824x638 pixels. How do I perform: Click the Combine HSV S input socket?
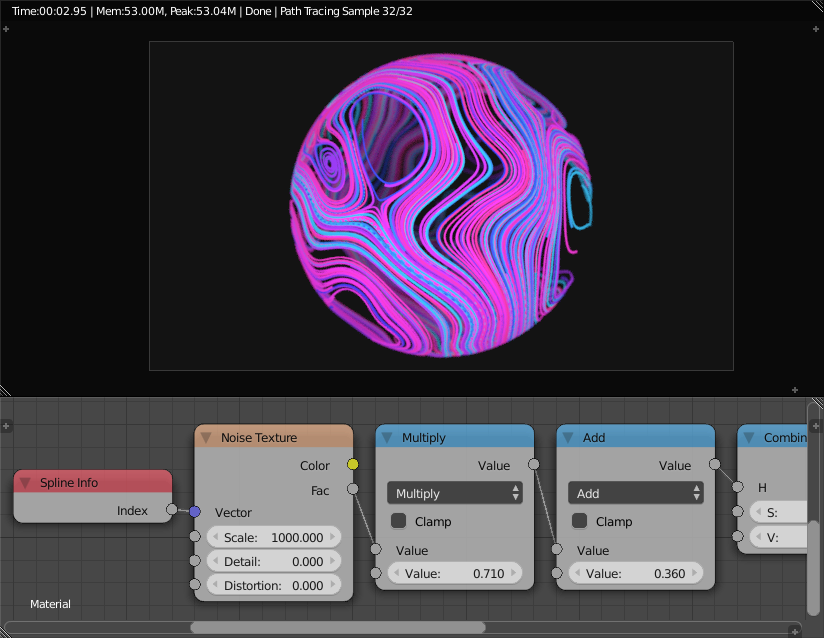coord(738,511)
